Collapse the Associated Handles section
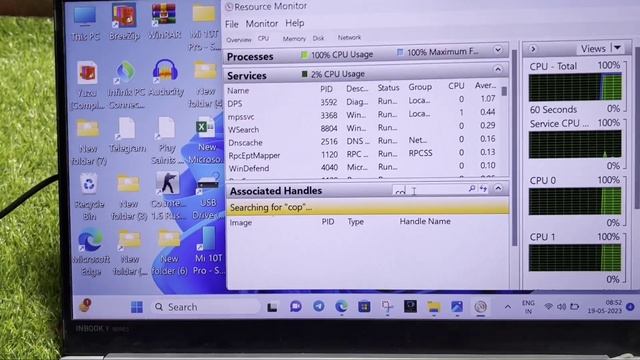The width and height of the screenshot is (640, 360). pyautogui.click(x=498, y=188)
